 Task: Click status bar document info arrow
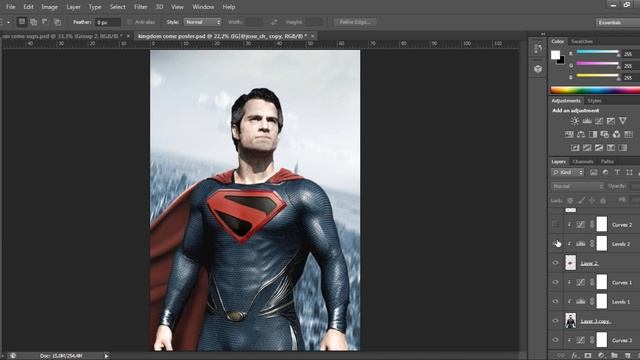click(x=106, y=356)
